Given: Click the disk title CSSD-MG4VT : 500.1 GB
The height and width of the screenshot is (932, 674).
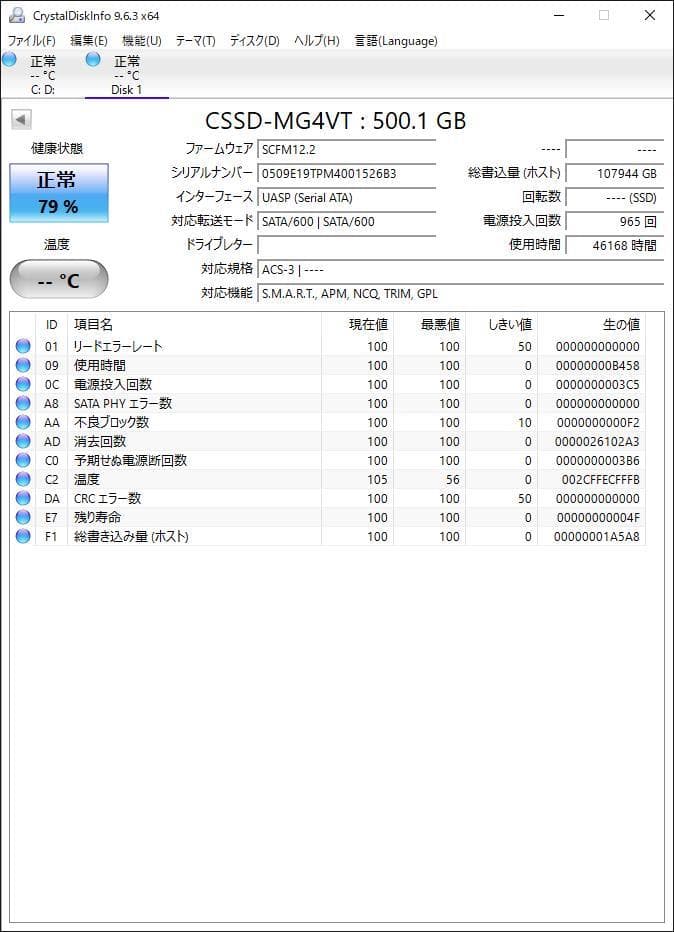Looking at the screenshot, I should point(335,121).
